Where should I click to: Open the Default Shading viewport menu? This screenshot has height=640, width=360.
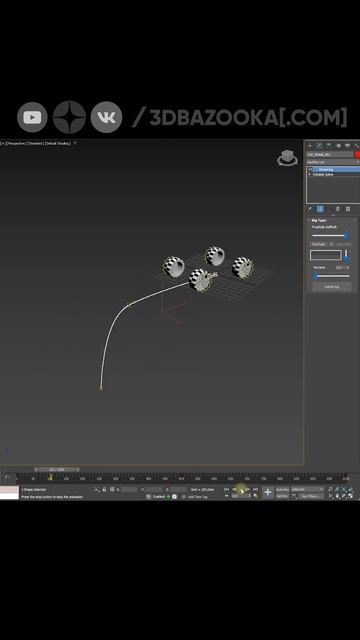click(58, 144)
